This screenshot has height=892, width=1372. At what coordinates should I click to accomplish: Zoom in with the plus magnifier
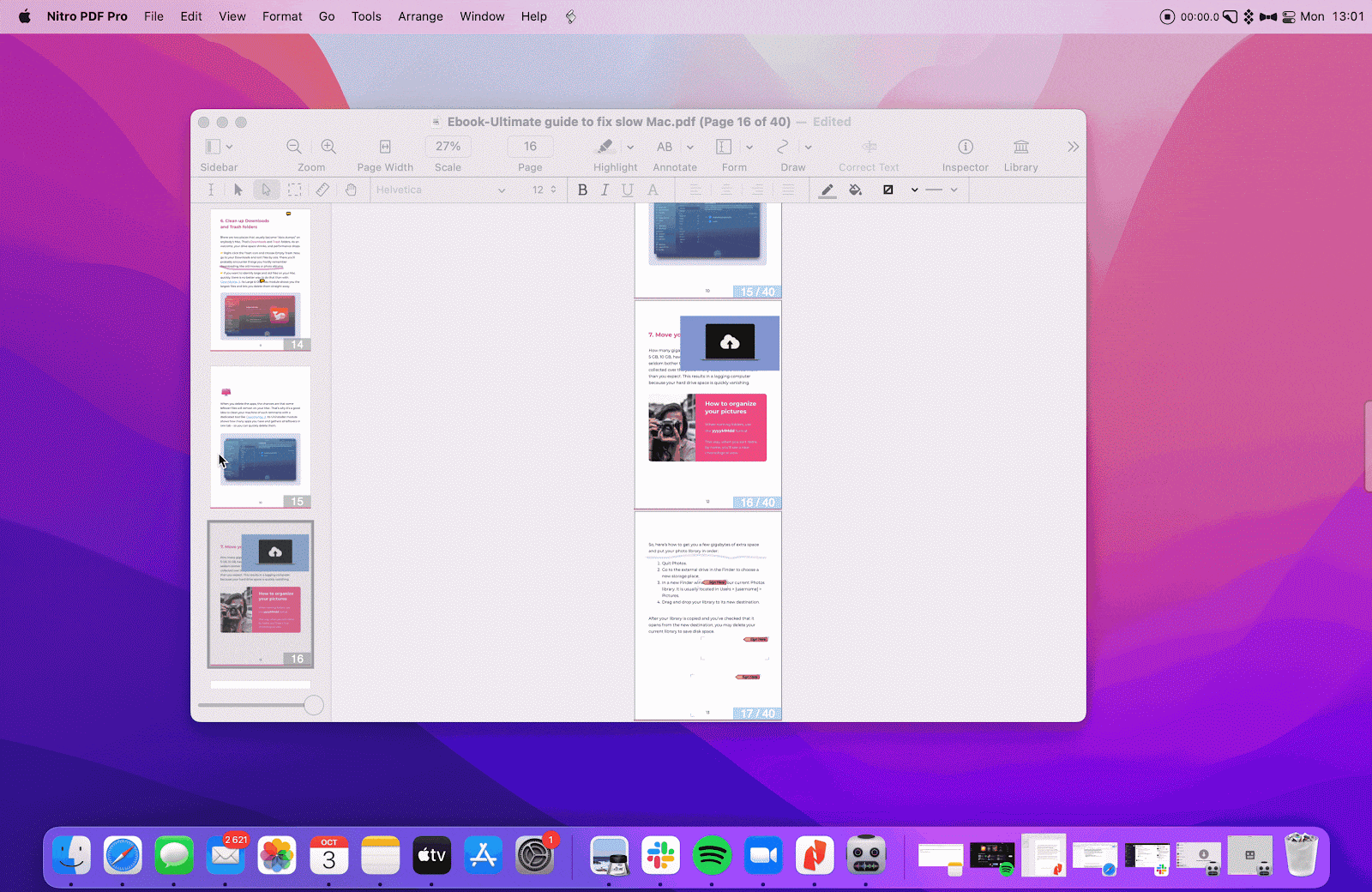point(328,147)
